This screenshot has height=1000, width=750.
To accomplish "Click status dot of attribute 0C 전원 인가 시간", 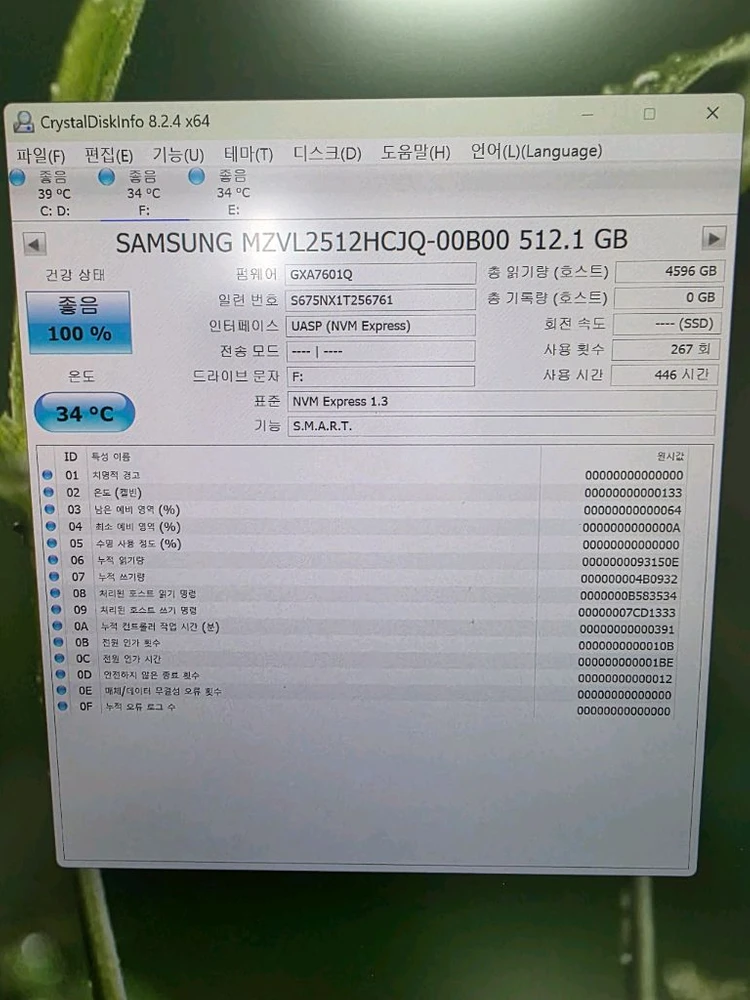I will click(x=59, y=658).
